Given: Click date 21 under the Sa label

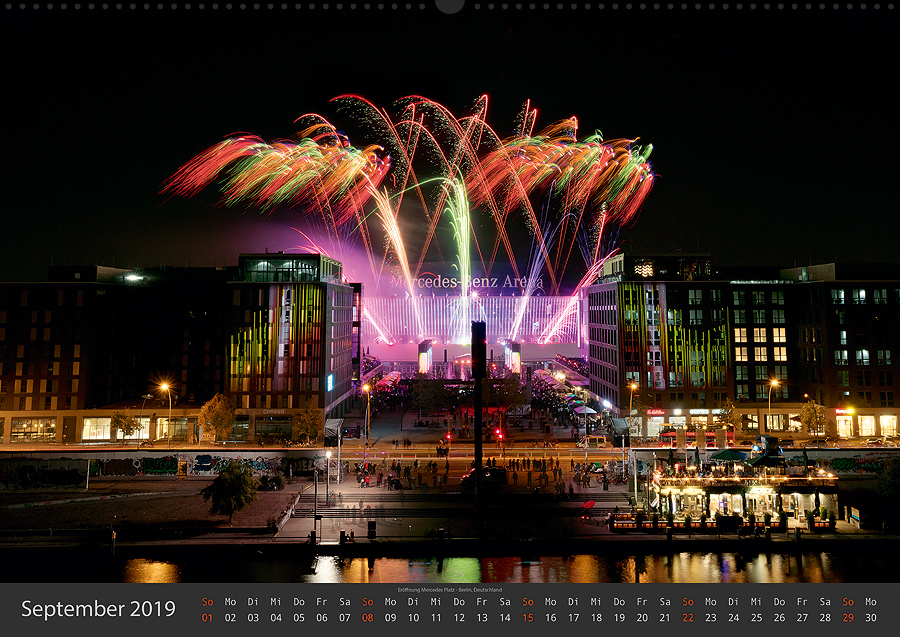Looking at the screenshot, I should 665,618.
